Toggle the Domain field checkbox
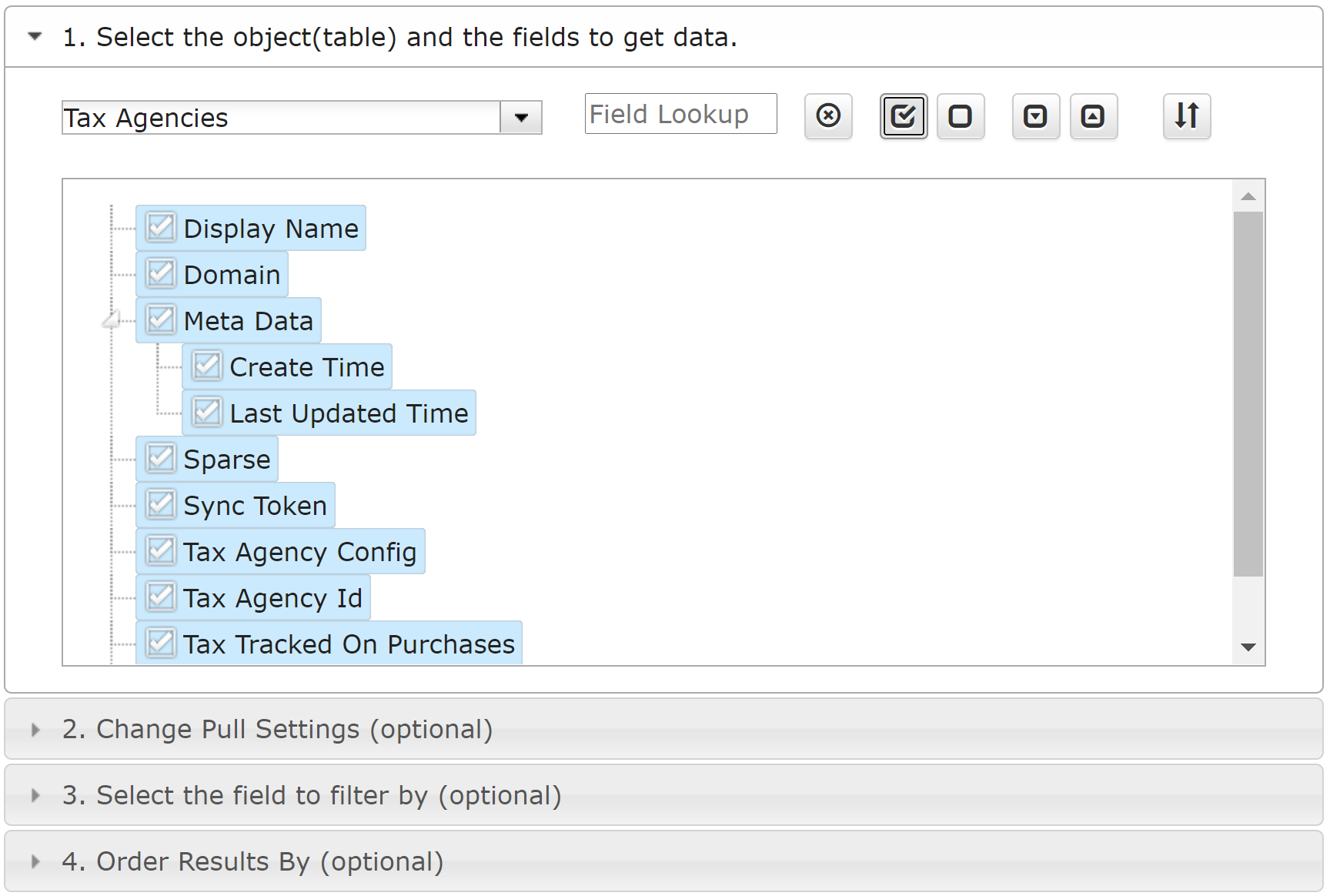Image resolution: width=1330 pixels, height=896 pixels. coord(161,274)
